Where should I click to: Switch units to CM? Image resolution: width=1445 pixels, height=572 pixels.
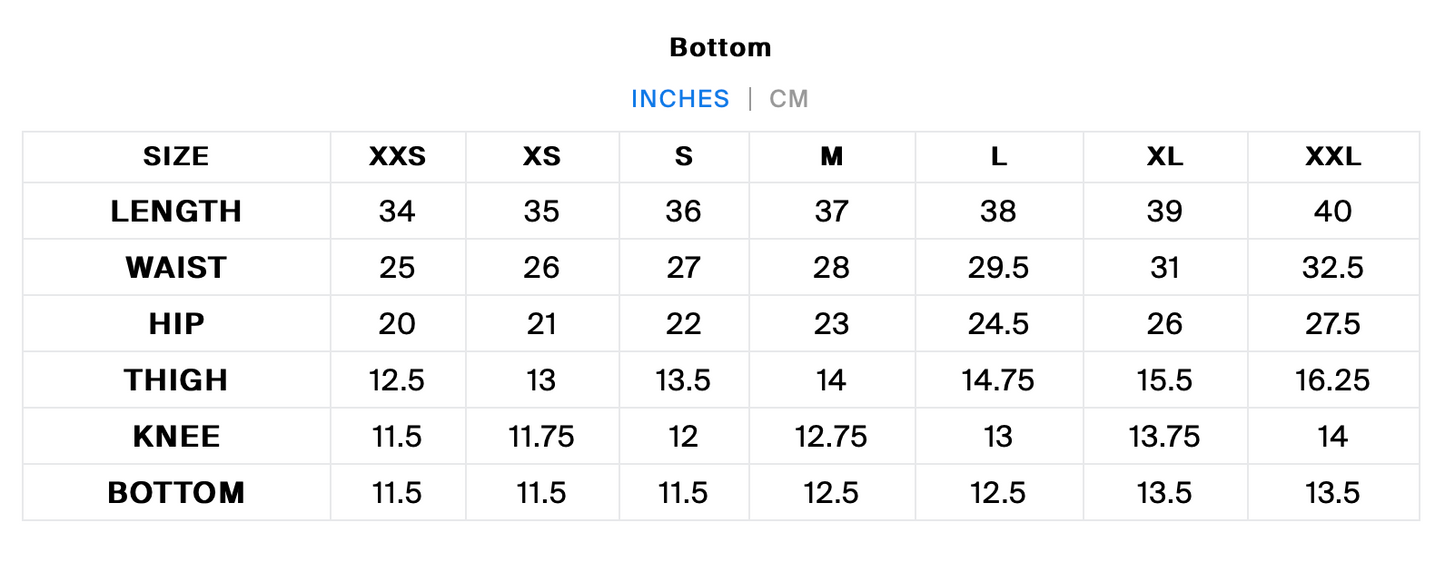pyautogui.click(x=788, y=99)
